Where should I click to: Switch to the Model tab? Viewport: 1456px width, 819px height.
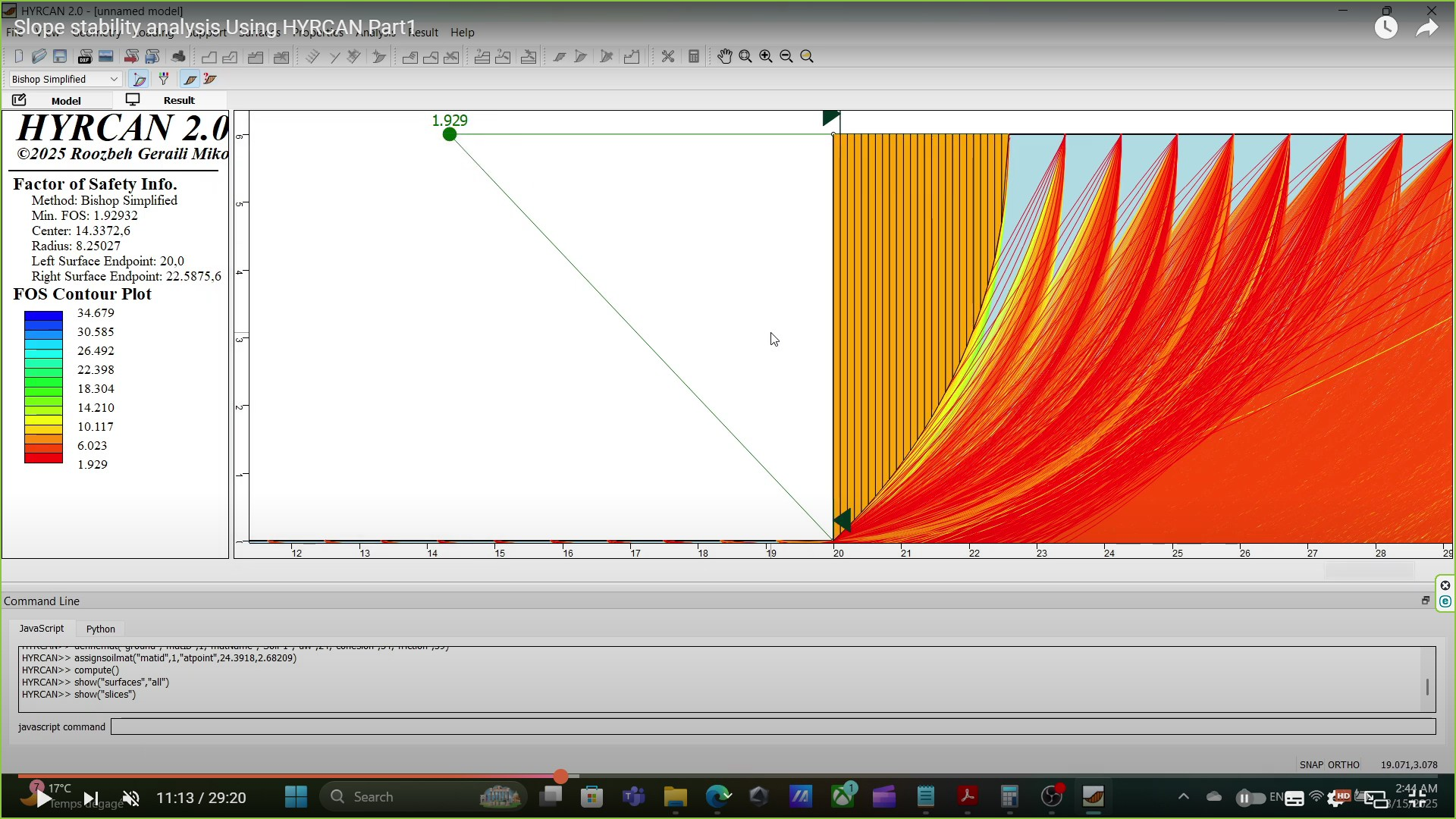[58, 100]
